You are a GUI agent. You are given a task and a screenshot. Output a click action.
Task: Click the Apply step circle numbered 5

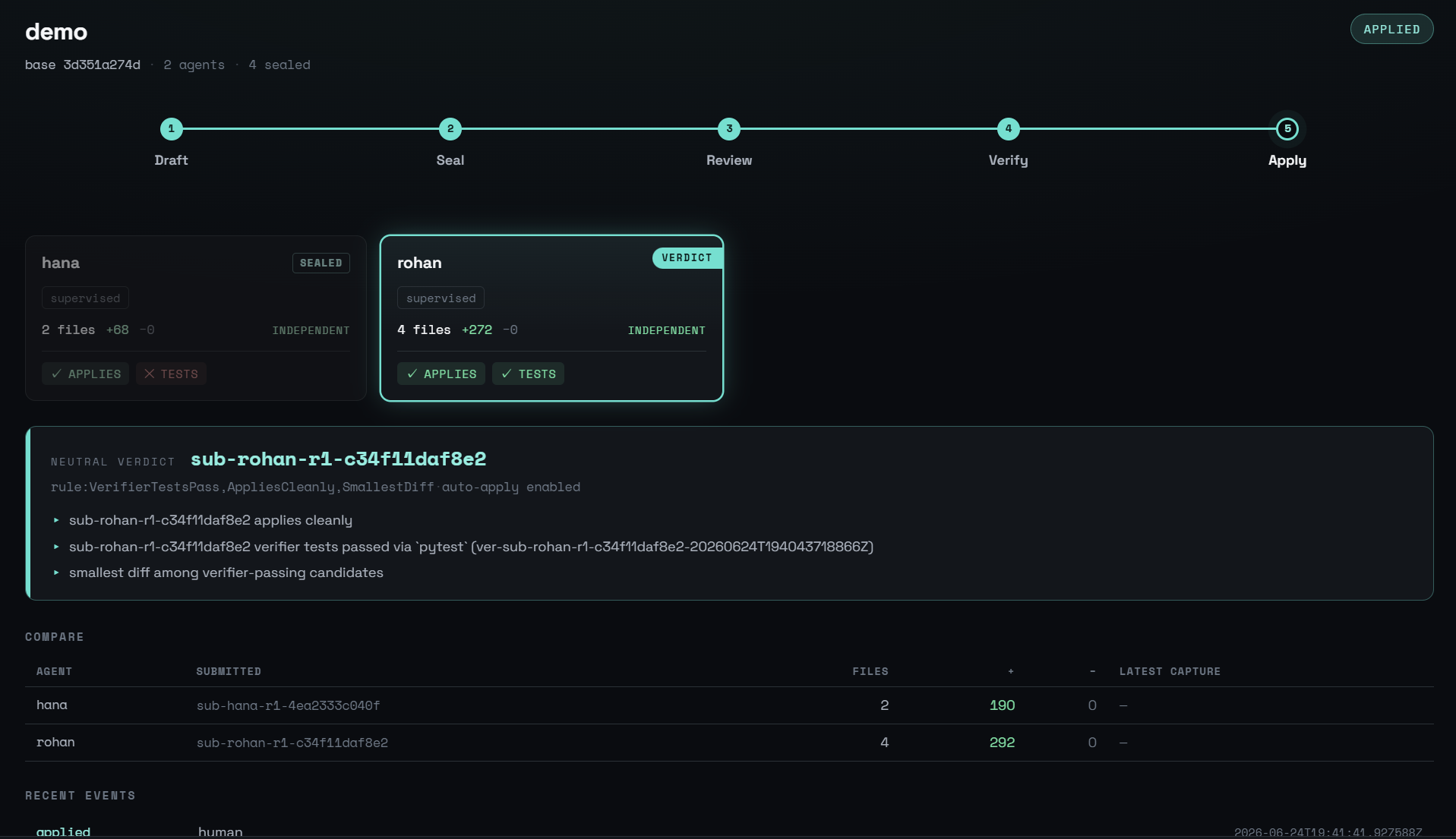click(1287, 129)
